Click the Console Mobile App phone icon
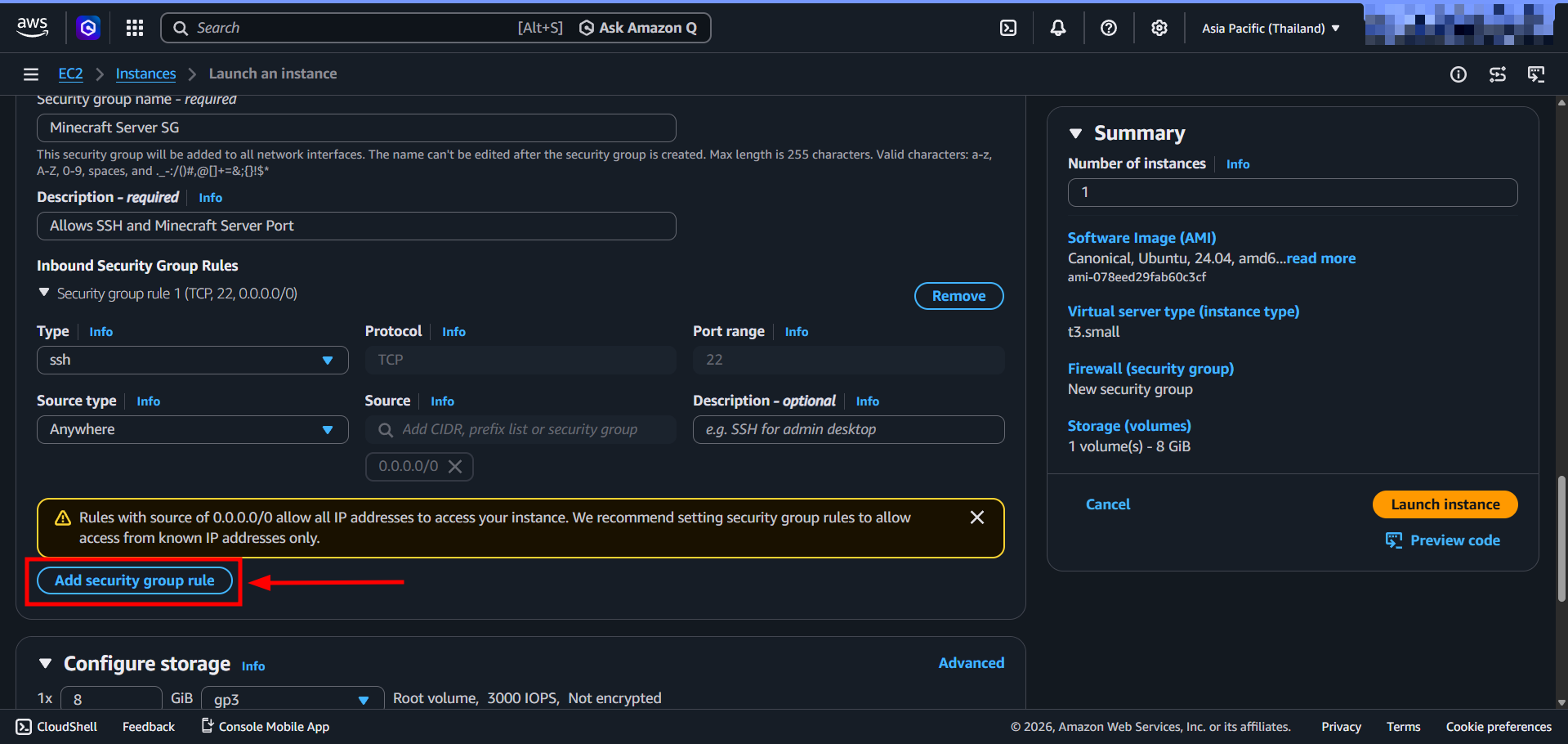 [x=208, y=725]
